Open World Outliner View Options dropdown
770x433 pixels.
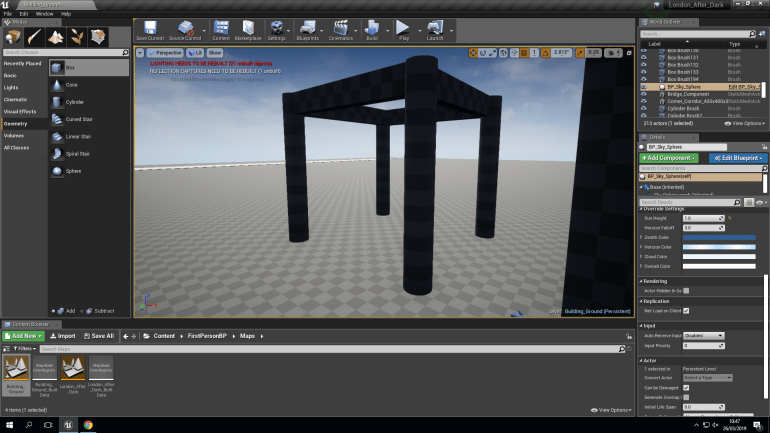click(x=744, y=124)
